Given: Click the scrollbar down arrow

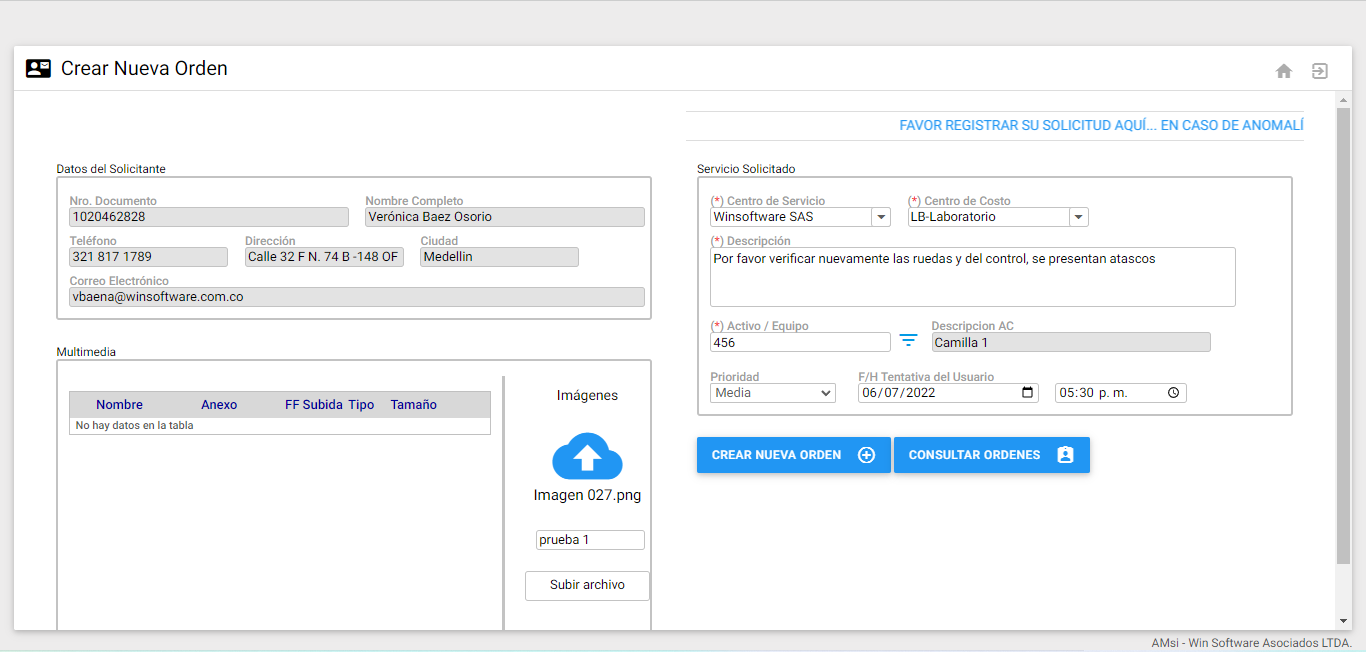Looking at the screenshot, I should pyautogui.click(x=1343, y=621).
